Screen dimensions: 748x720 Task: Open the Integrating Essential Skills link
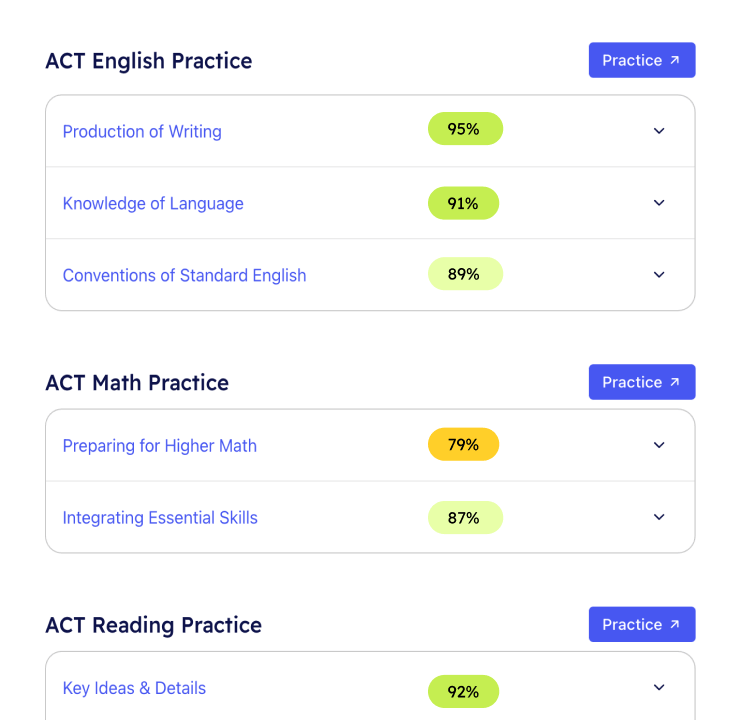pos(160,518)
